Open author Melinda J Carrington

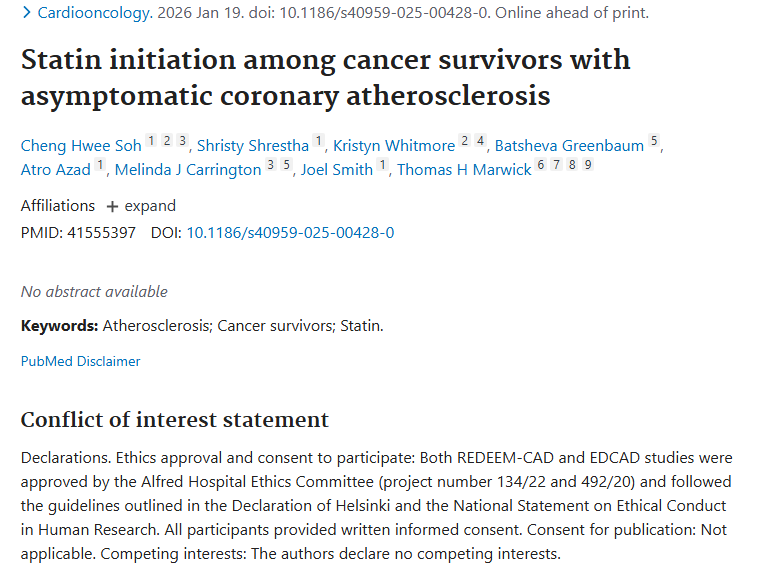pyautogui.click(x=188, y=170)
